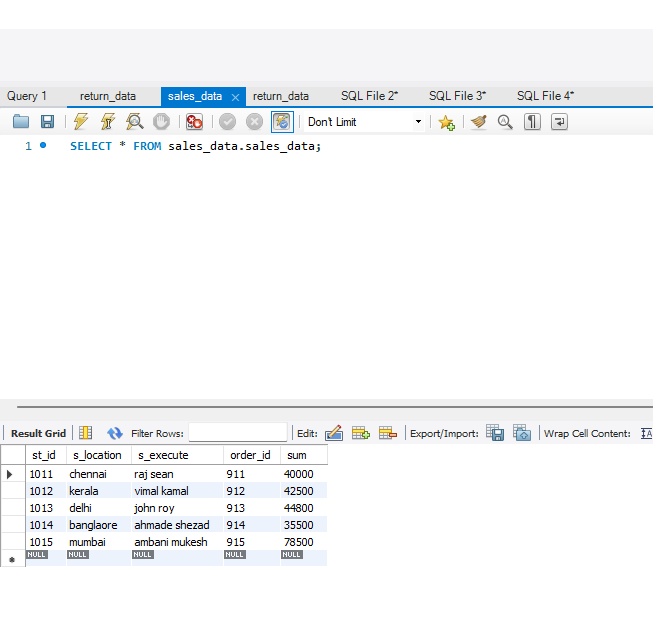Select cell raj sean
The height and width of the screenshot is (640, 653).
click(x=177, y=474)
